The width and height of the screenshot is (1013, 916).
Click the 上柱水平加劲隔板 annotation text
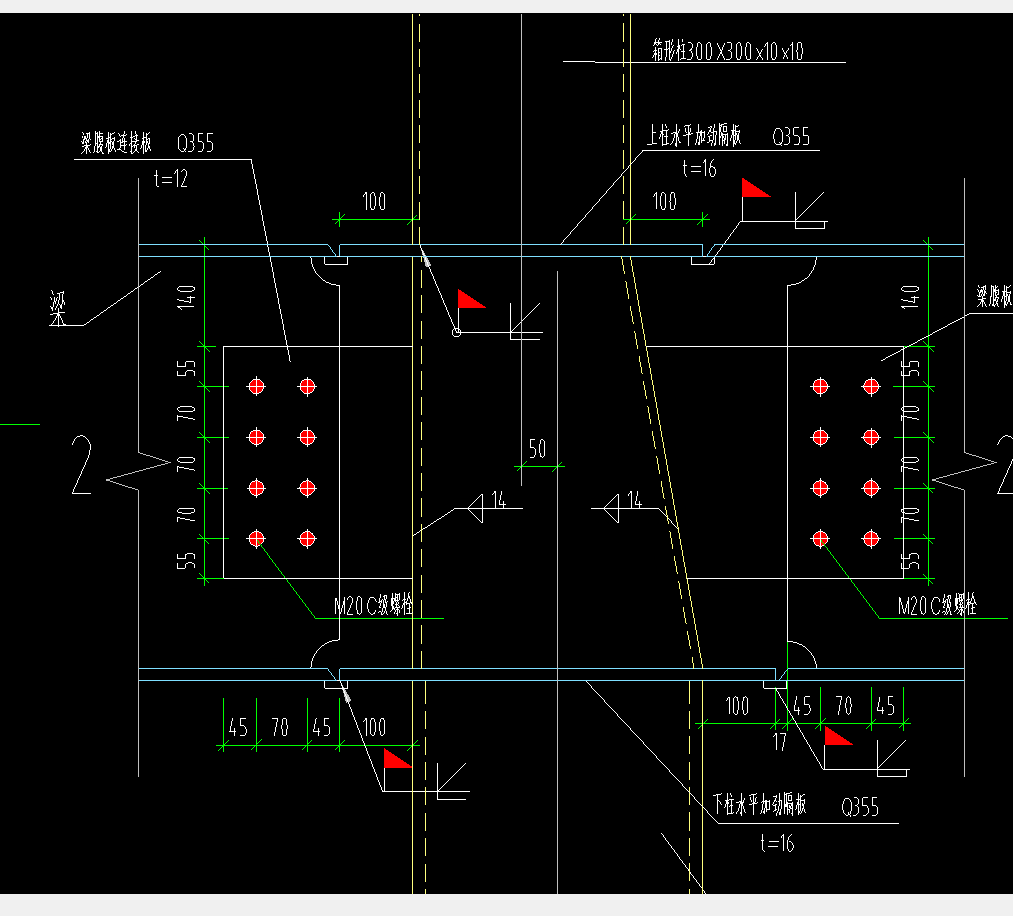[694, 136]
